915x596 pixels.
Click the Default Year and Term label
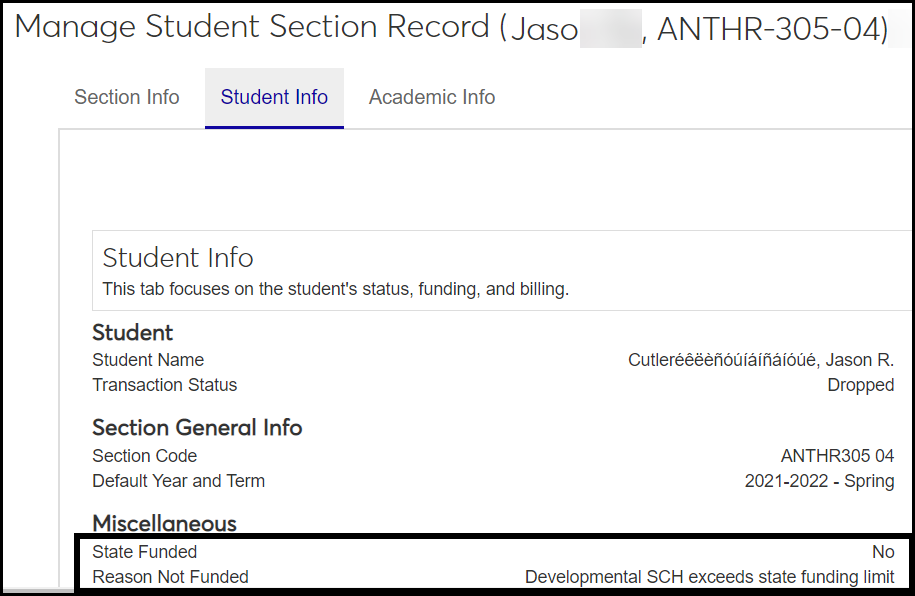tap(178, 481)
